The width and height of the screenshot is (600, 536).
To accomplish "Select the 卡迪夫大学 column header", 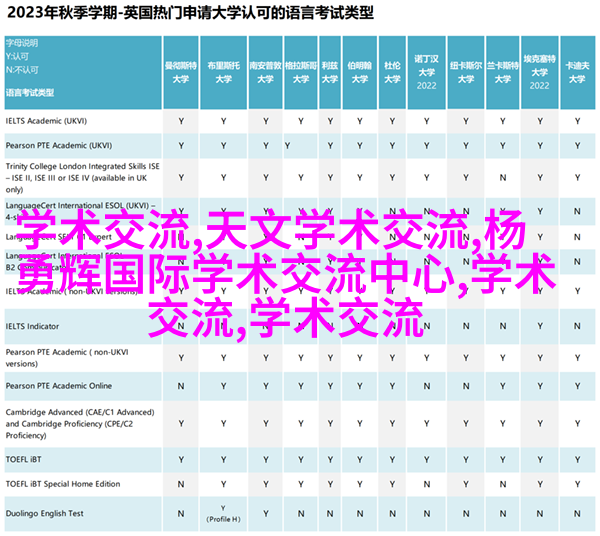I will click(577, 72).
